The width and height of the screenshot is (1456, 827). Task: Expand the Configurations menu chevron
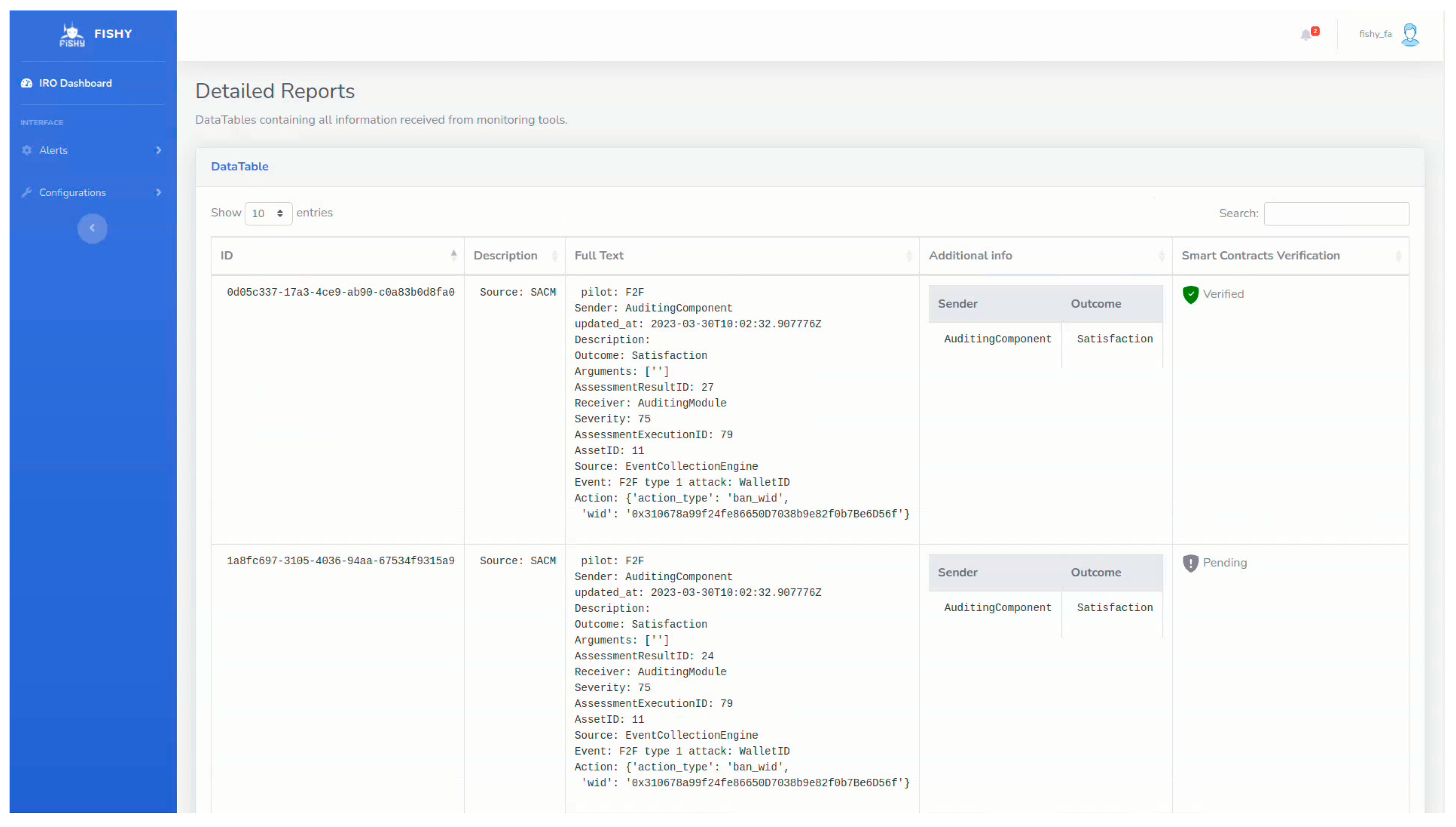(158, 193)
